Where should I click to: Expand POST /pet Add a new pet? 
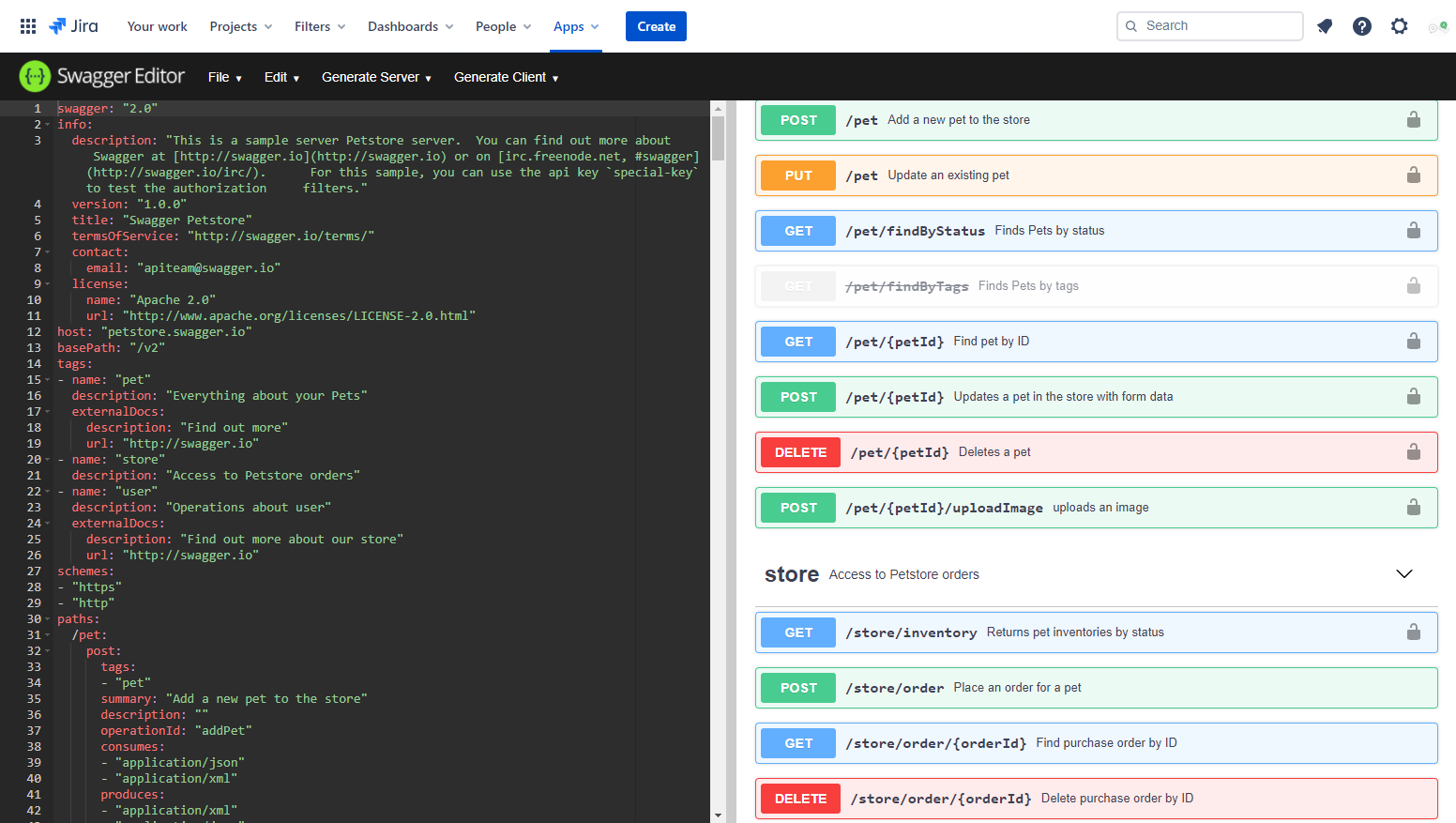tap(1096, 120)
